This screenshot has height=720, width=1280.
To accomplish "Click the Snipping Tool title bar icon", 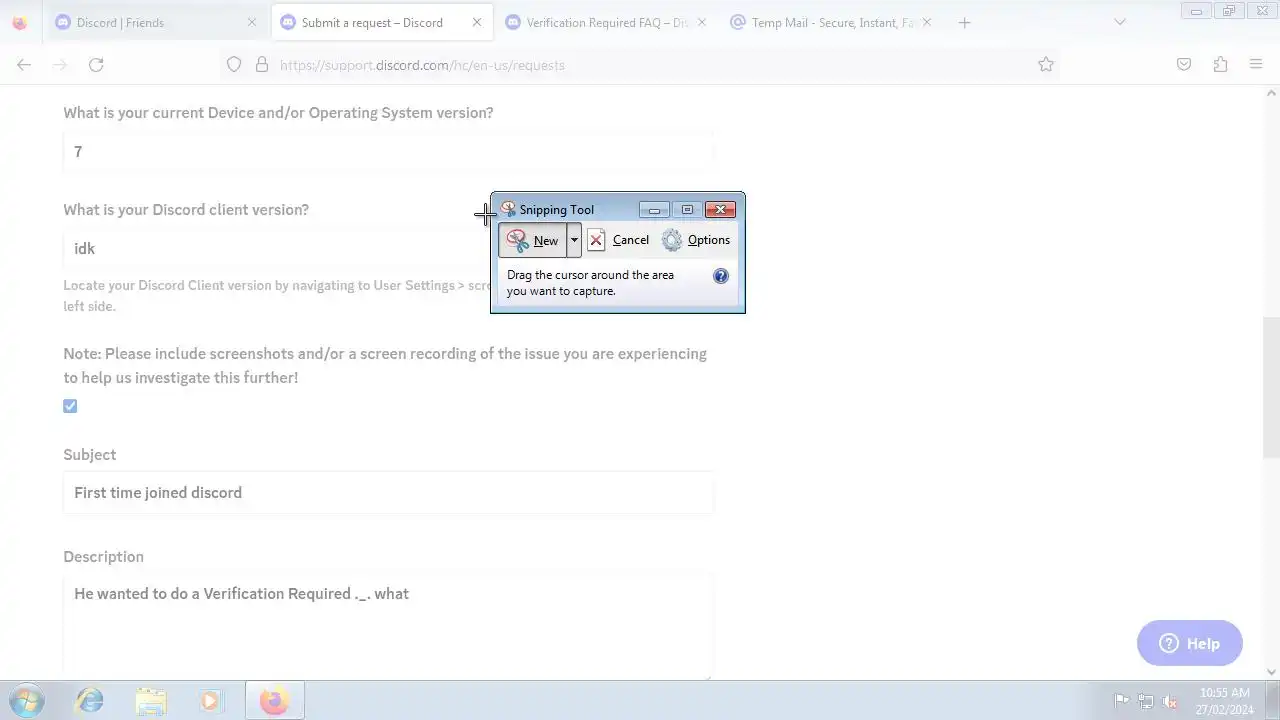I will pos(508,209).
